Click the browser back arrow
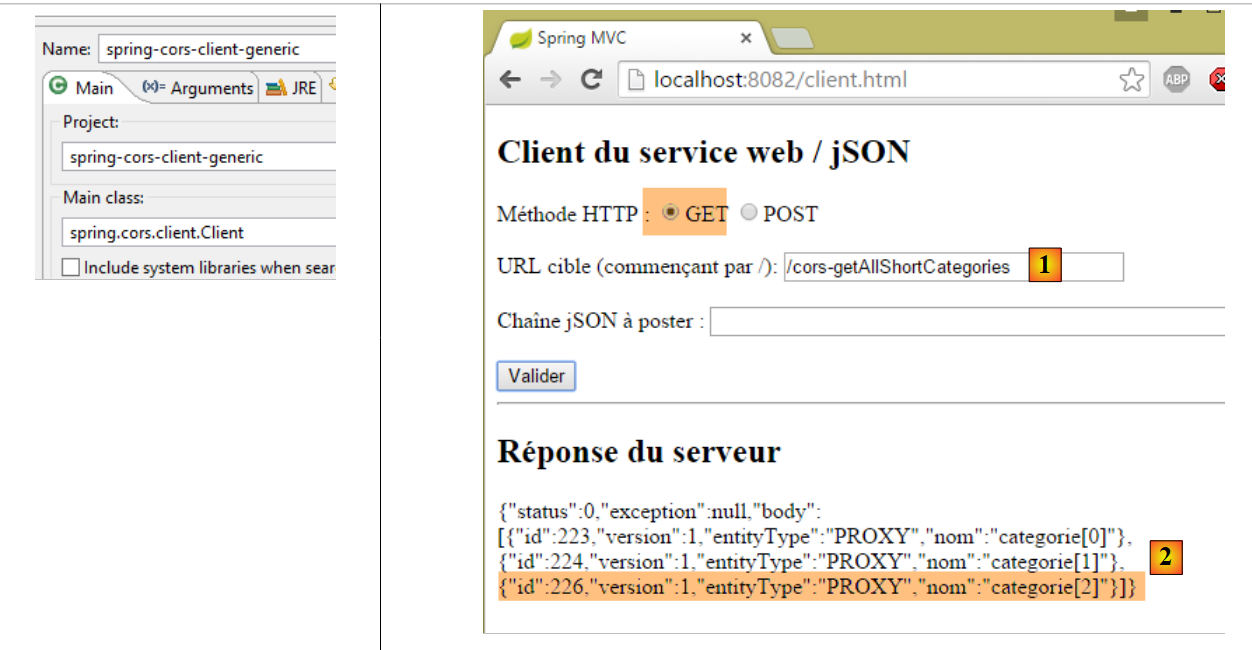The image size is (1252, 650). [x=511, y=80]
